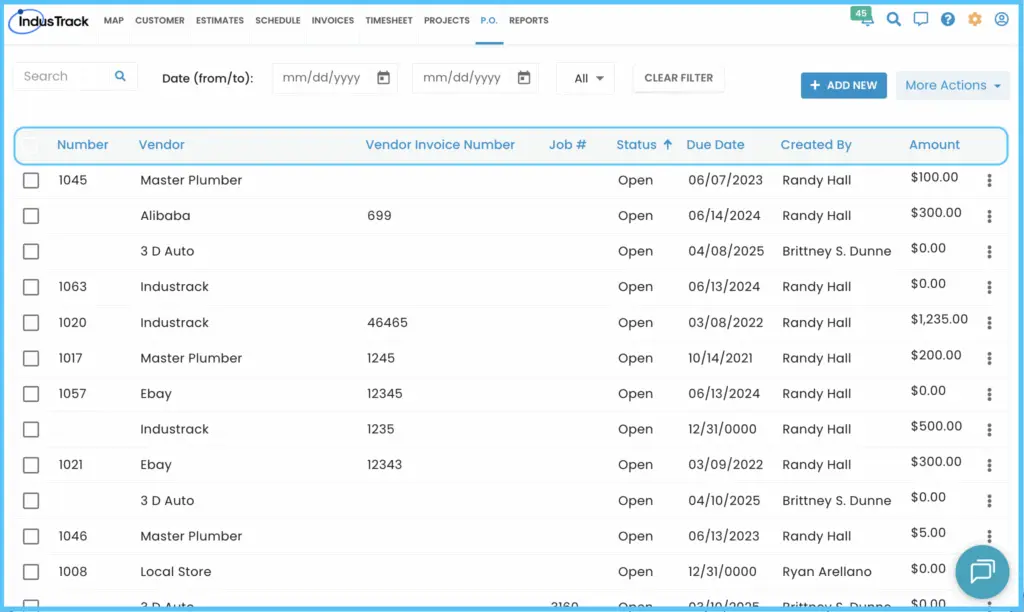Open the help question mark icon
The width and height of the screenshot is (1024, 612).
point(948,19)
